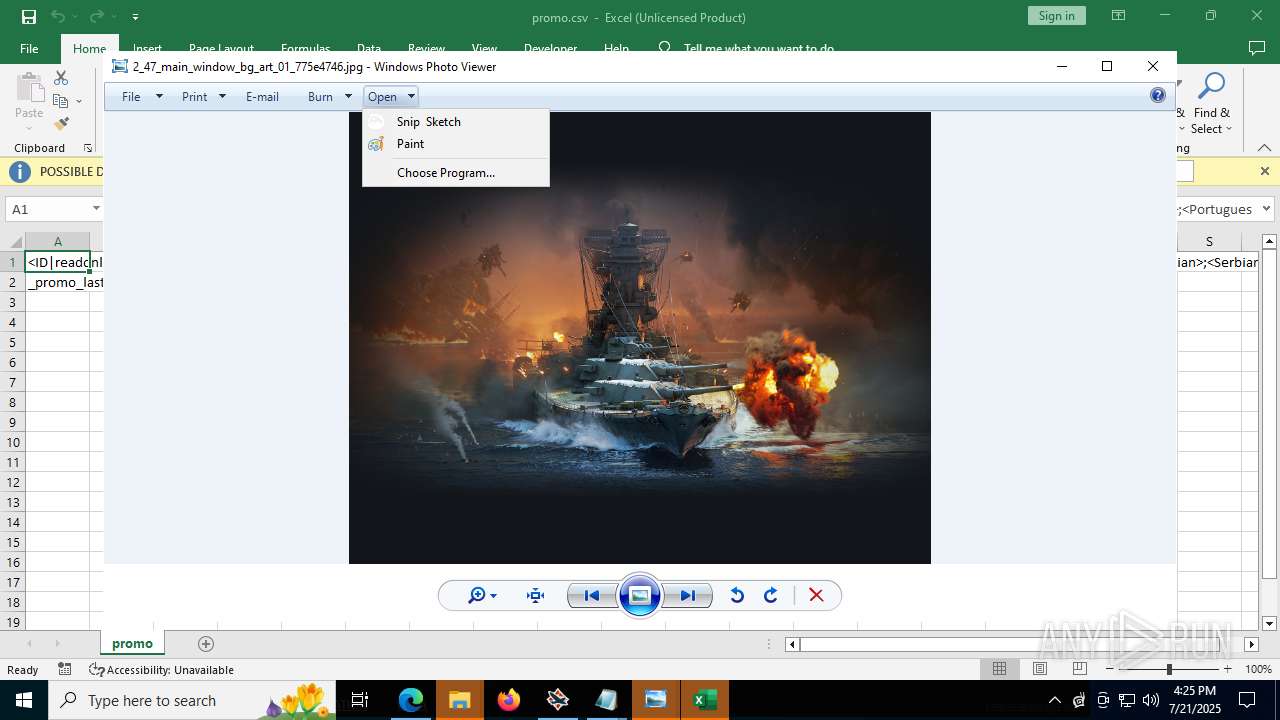Choose Snip & Sketch from Open menu
The width and height of the screenshot is (1280, 720).
coord(456,122)
